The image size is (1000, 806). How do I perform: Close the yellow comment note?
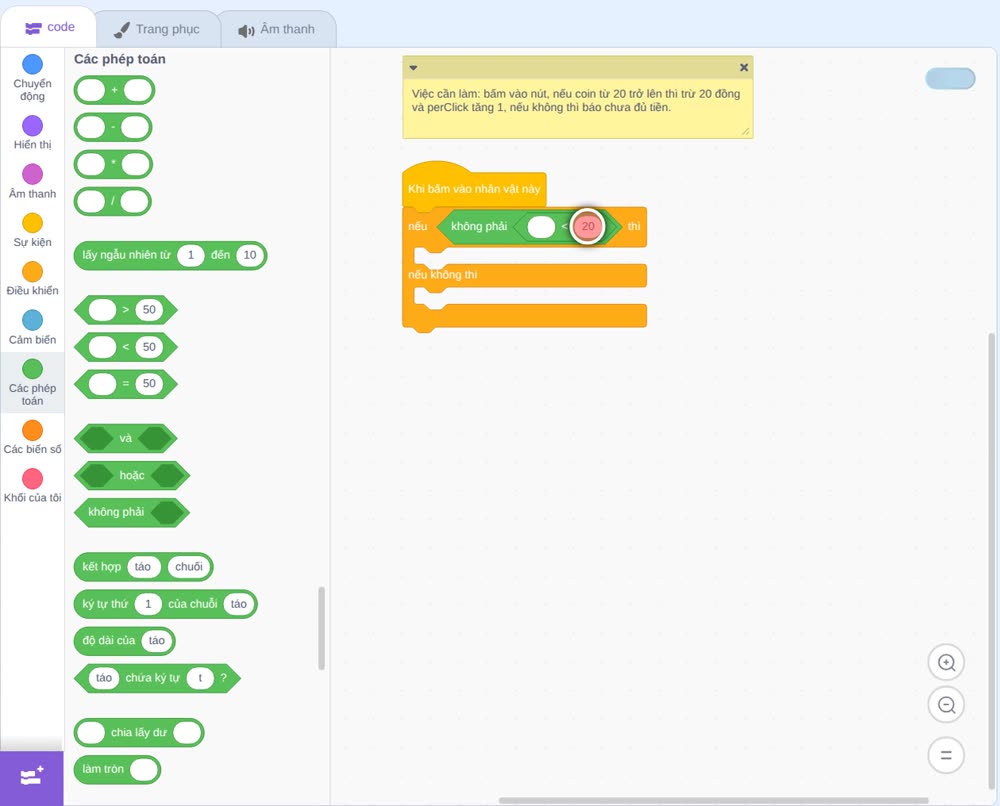744,67
